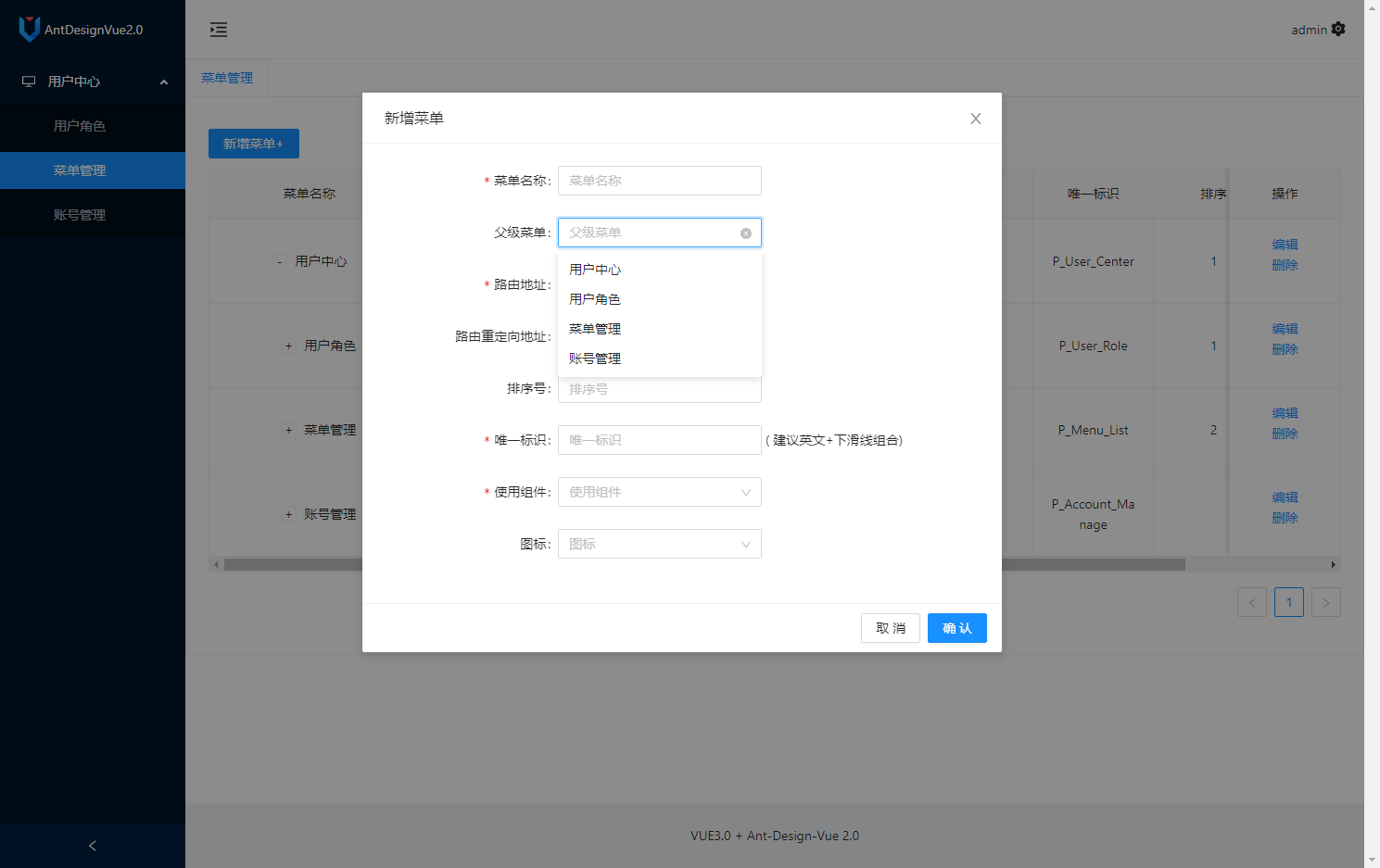Viewport: 1380px width, 868px height.
Task: Select 用户中心 in parent menu list
Action: click(x=660, y=270)
